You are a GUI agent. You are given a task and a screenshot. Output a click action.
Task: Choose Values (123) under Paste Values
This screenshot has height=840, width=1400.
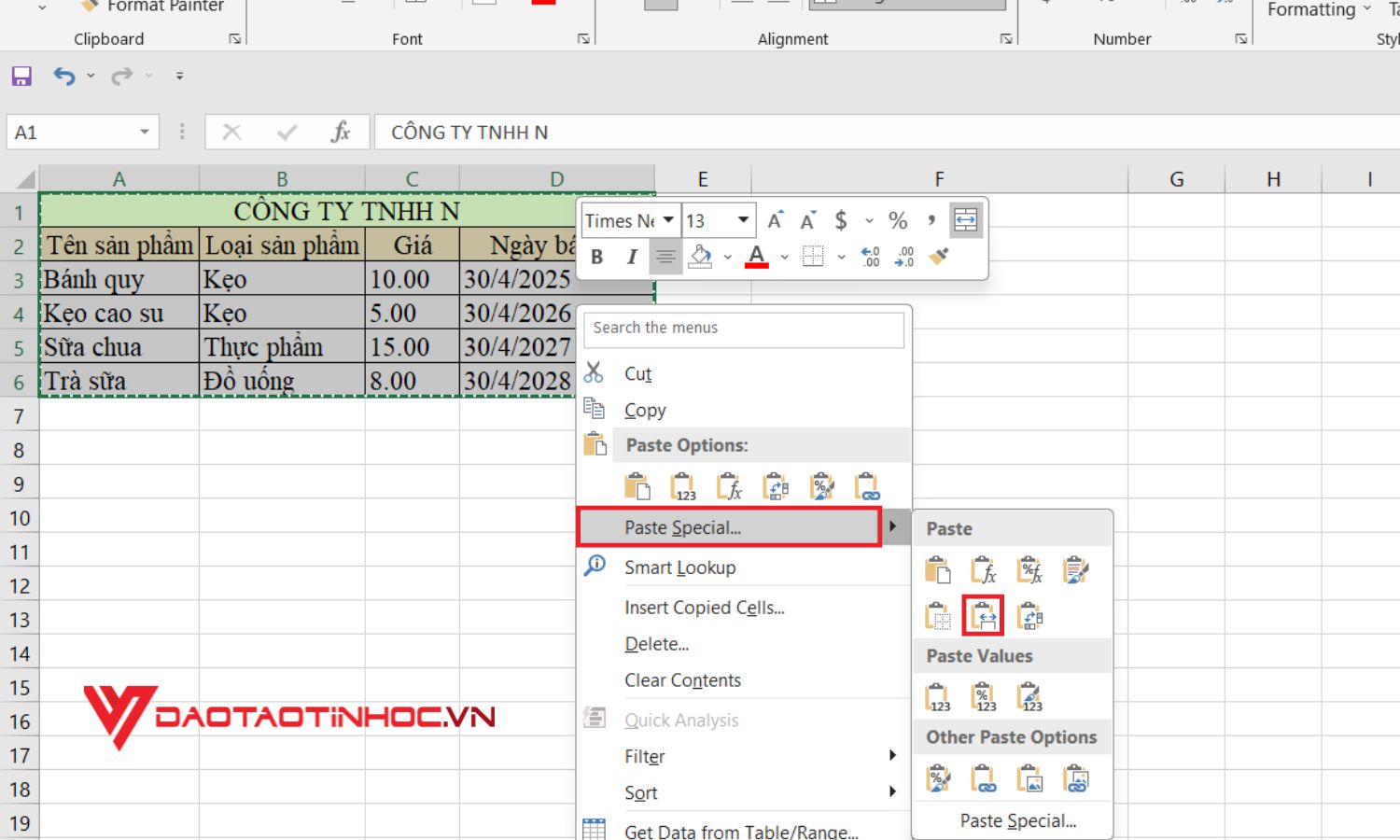pyautogui.click(x=936, y=695)
